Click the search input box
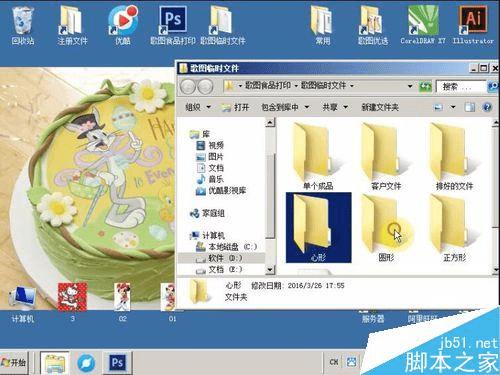 point(462,87)
